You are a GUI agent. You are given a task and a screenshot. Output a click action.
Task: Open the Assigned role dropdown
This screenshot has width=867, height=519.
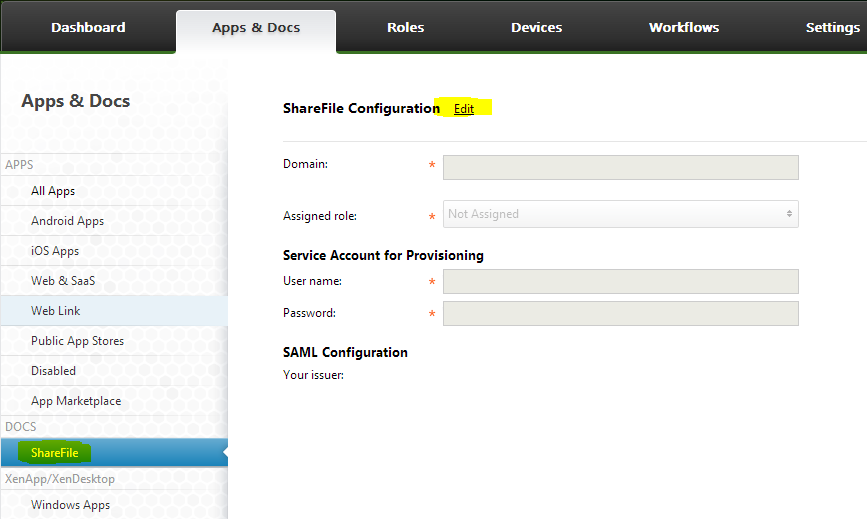tap(620, 214)
